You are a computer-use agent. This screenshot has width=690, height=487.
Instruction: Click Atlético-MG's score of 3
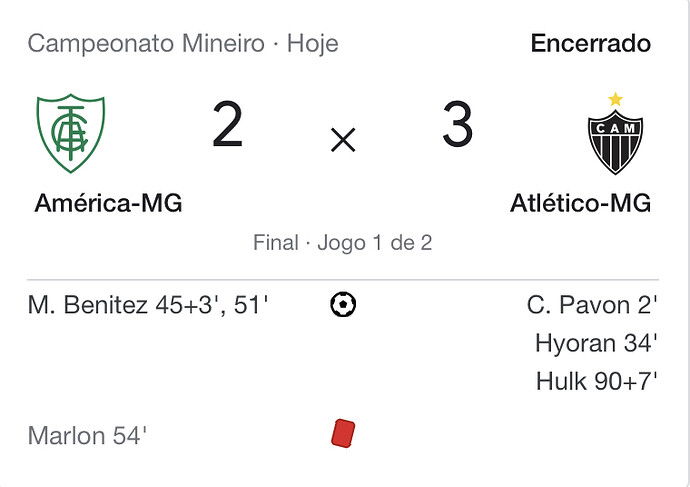click(x=458, y=124)
